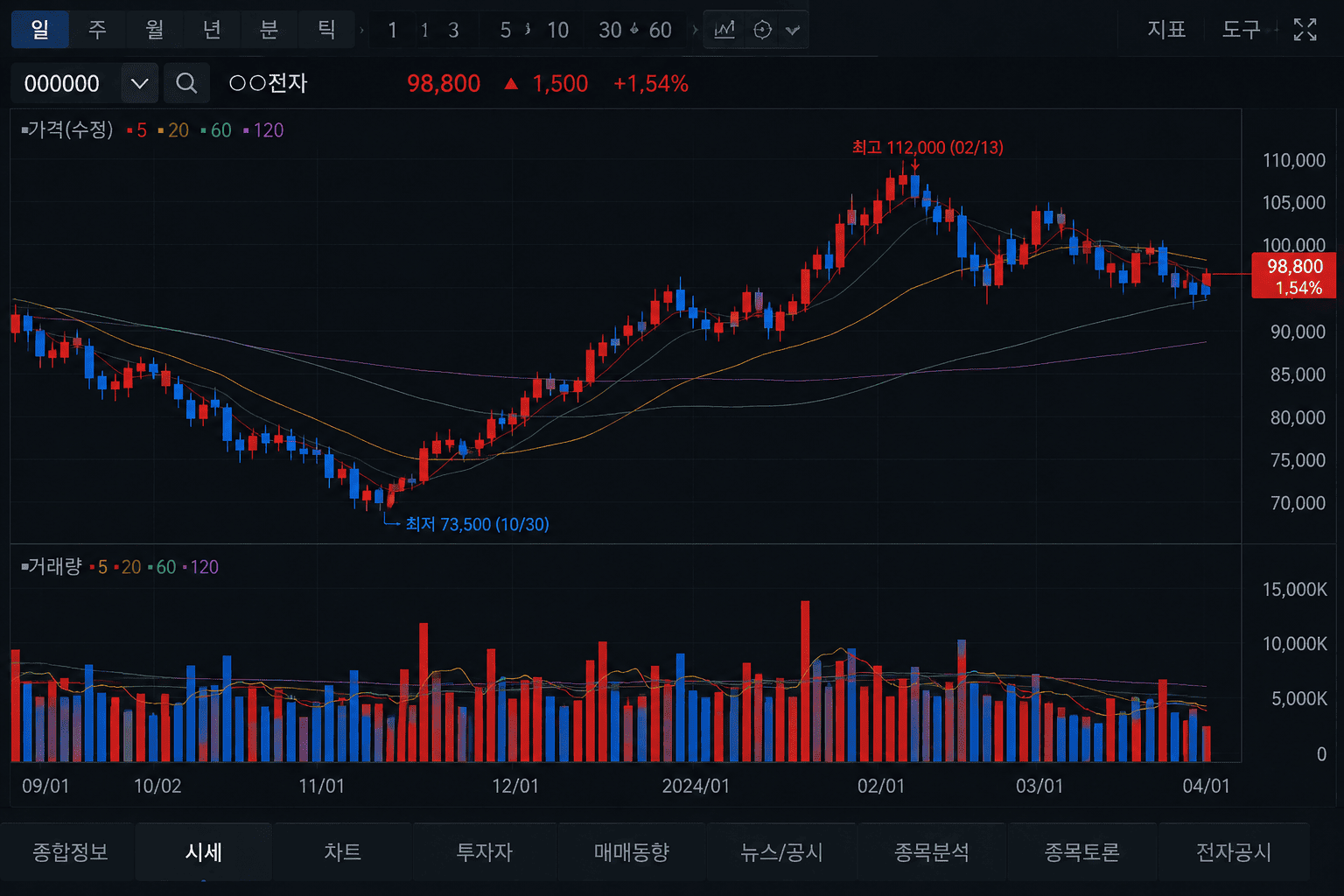1344x896 pixels.
Task: Choose the 틱 (tick) period
Action: tap(326, 30)
